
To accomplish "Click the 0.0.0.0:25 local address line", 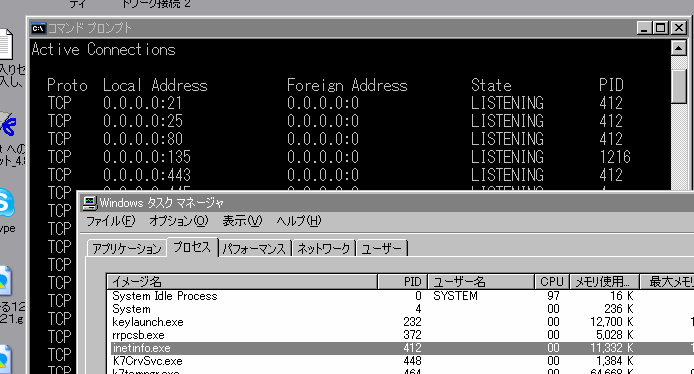I will click(x=143, y=121).
